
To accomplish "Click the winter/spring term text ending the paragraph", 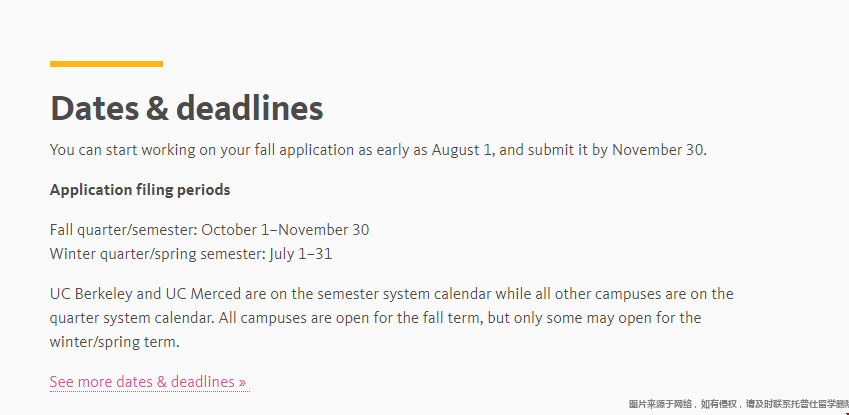I will tap(114, 342).
